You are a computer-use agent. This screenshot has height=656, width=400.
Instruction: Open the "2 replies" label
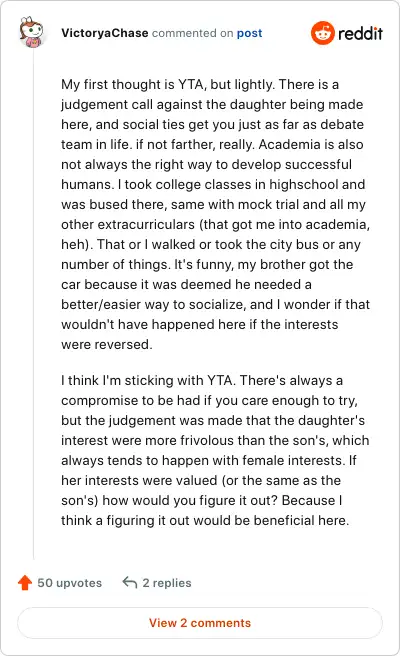[167, 583]
